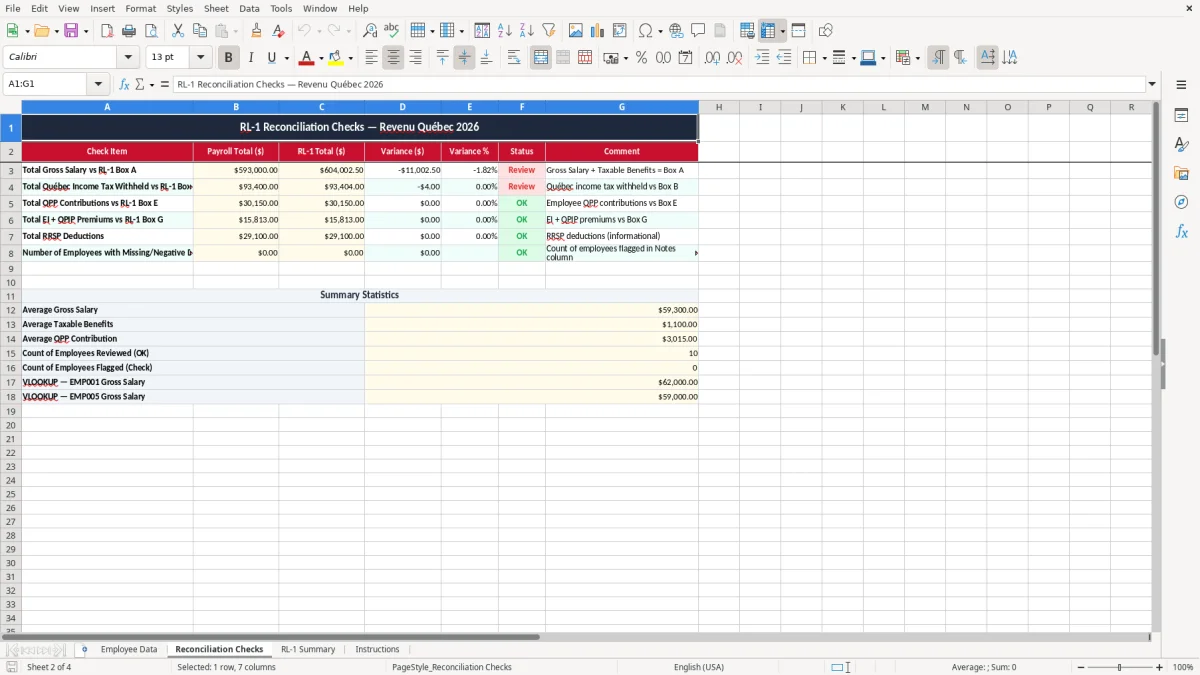This screenshot has width=1200, height=675.
Task: Run the spelling check
Action: tap(392, 31)
